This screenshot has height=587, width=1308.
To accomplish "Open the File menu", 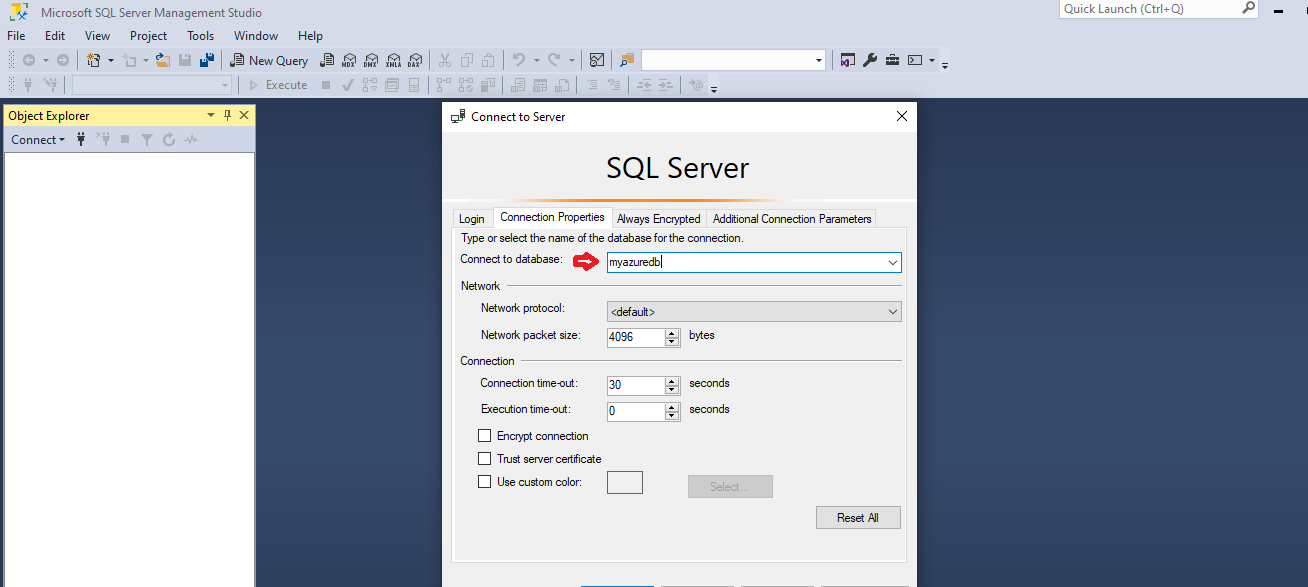I will tap(16, 35).
